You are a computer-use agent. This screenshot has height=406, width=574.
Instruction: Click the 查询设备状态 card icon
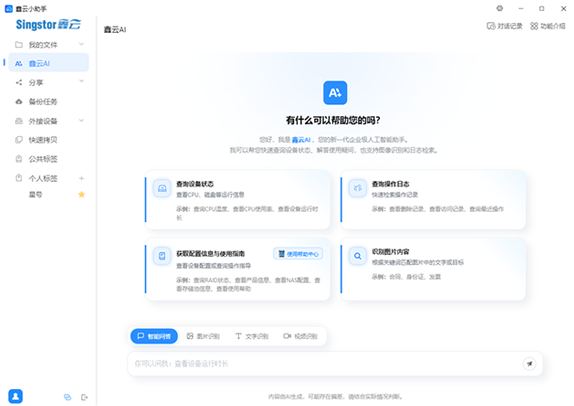(162, 189)
